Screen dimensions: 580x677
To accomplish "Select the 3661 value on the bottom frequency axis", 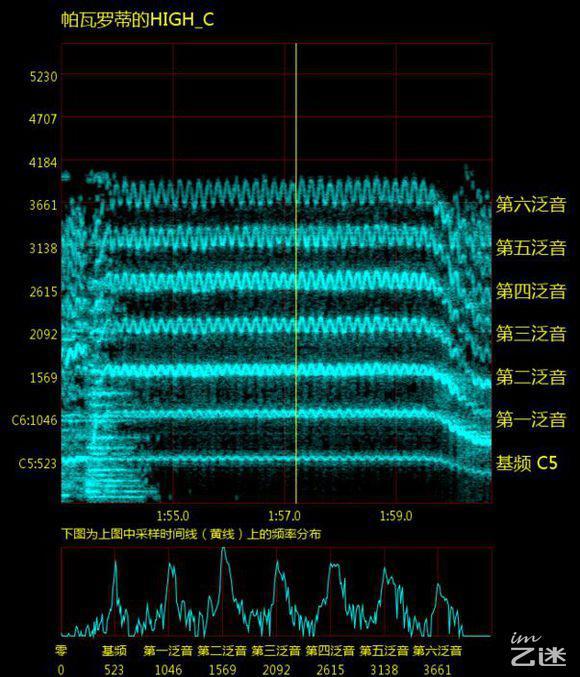I will pos(437,670).
